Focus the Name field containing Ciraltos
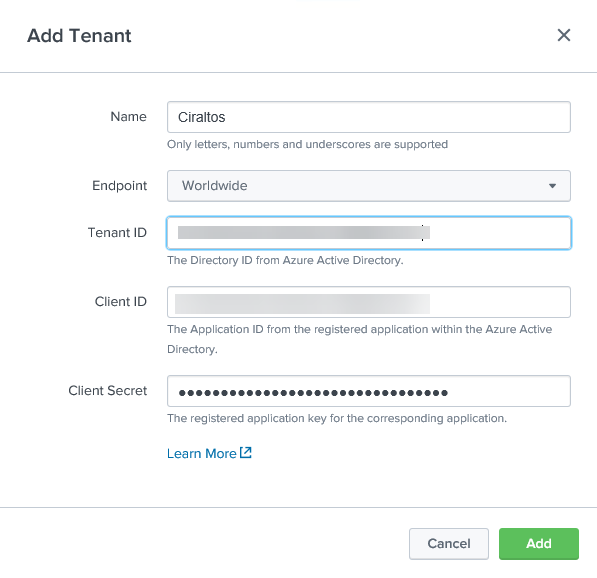This screenshot has width=597, height=578. [x=369, y=117]
